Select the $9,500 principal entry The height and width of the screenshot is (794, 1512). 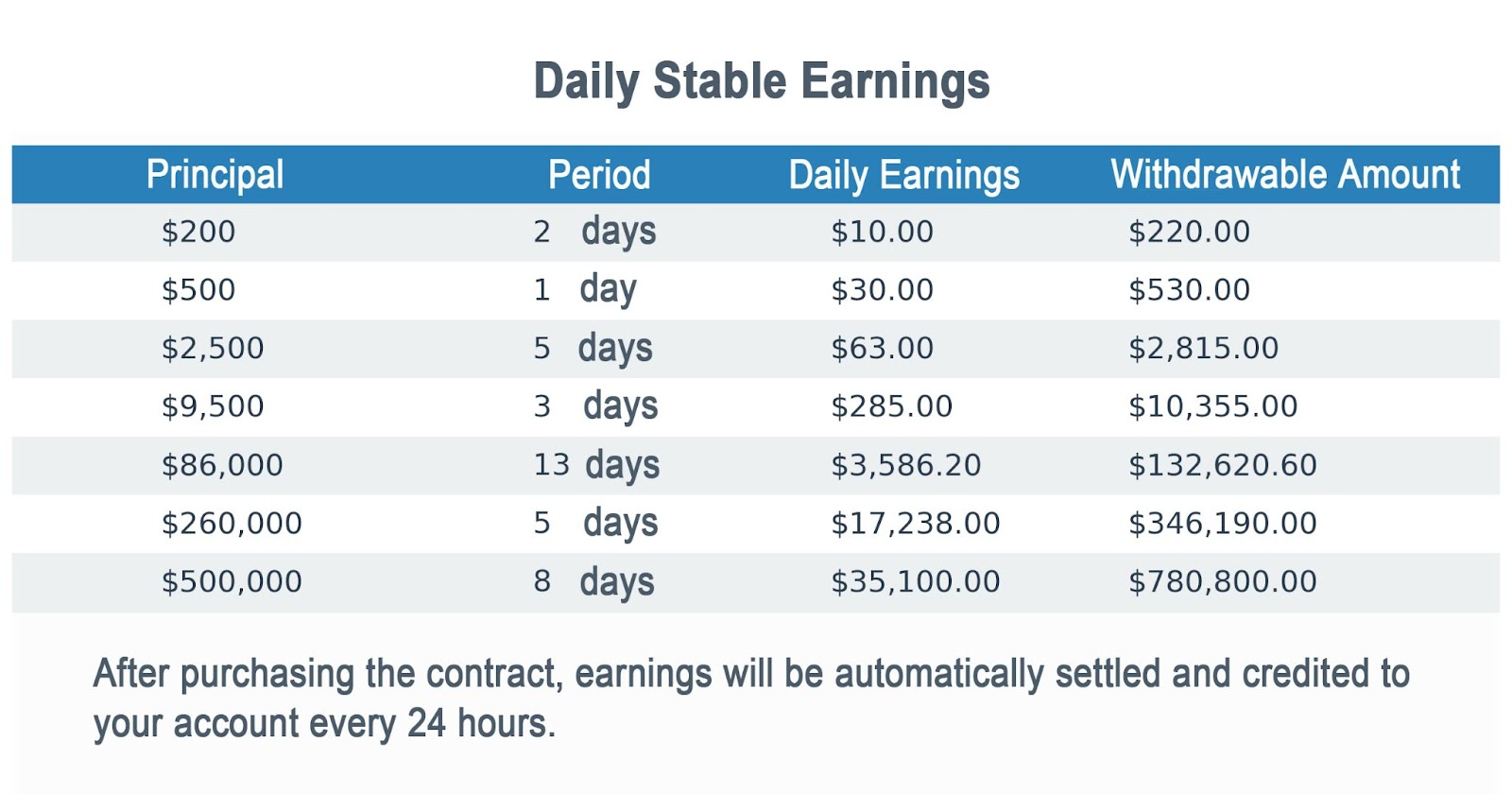(x=213, y=406)
